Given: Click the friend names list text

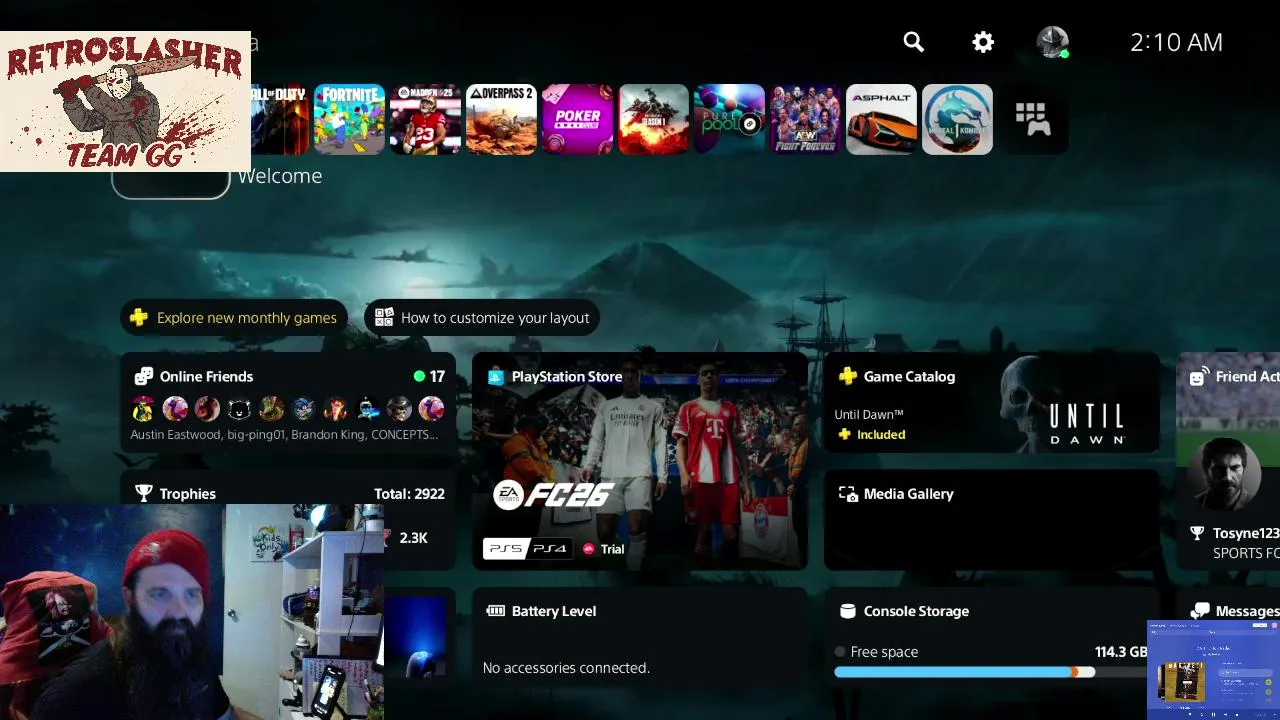Looking at the screenshot, I should tap(284, 435).
